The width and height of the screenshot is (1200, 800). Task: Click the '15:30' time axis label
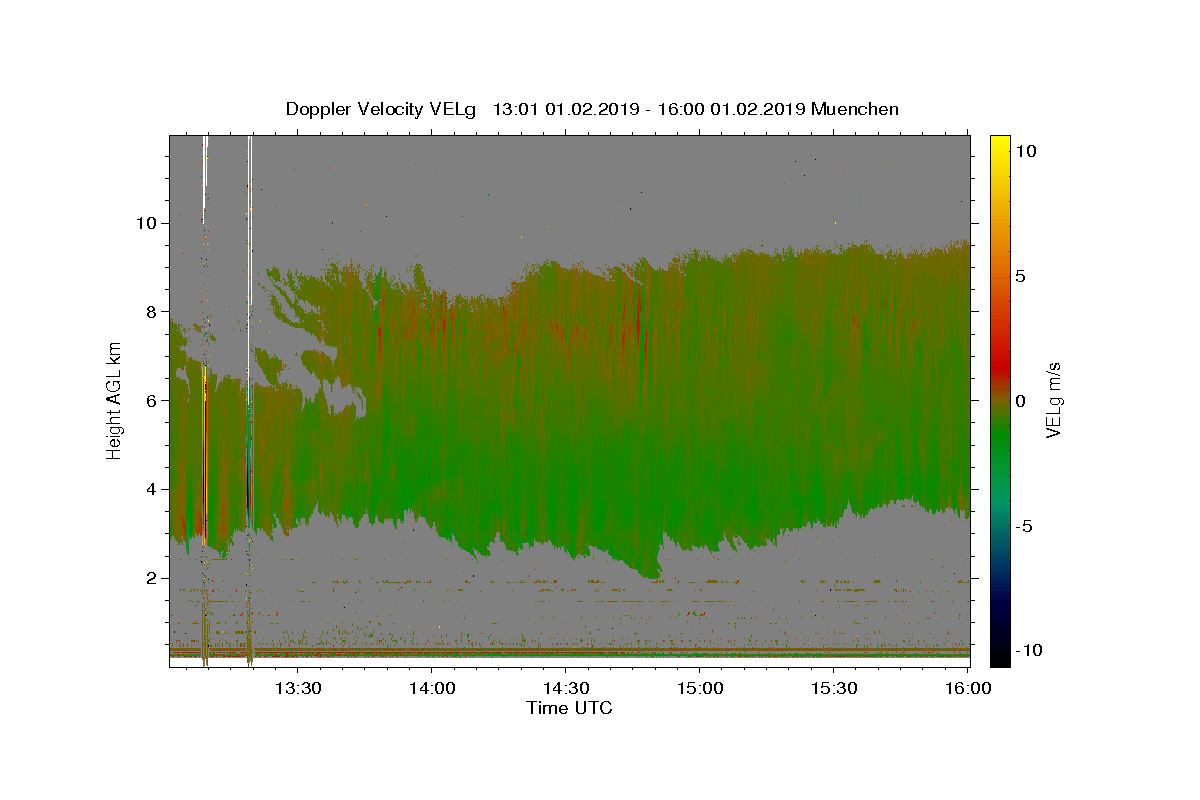(x=833, y=688)
